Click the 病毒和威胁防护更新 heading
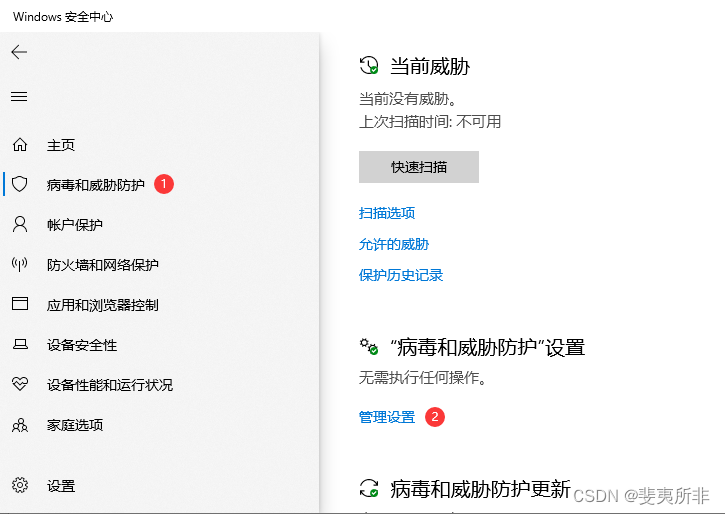 click(480, 489)
